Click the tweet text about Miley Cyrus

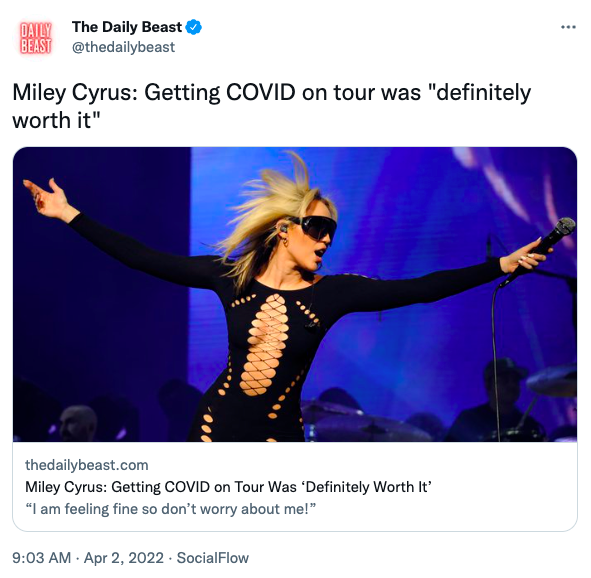pos(271,106)
